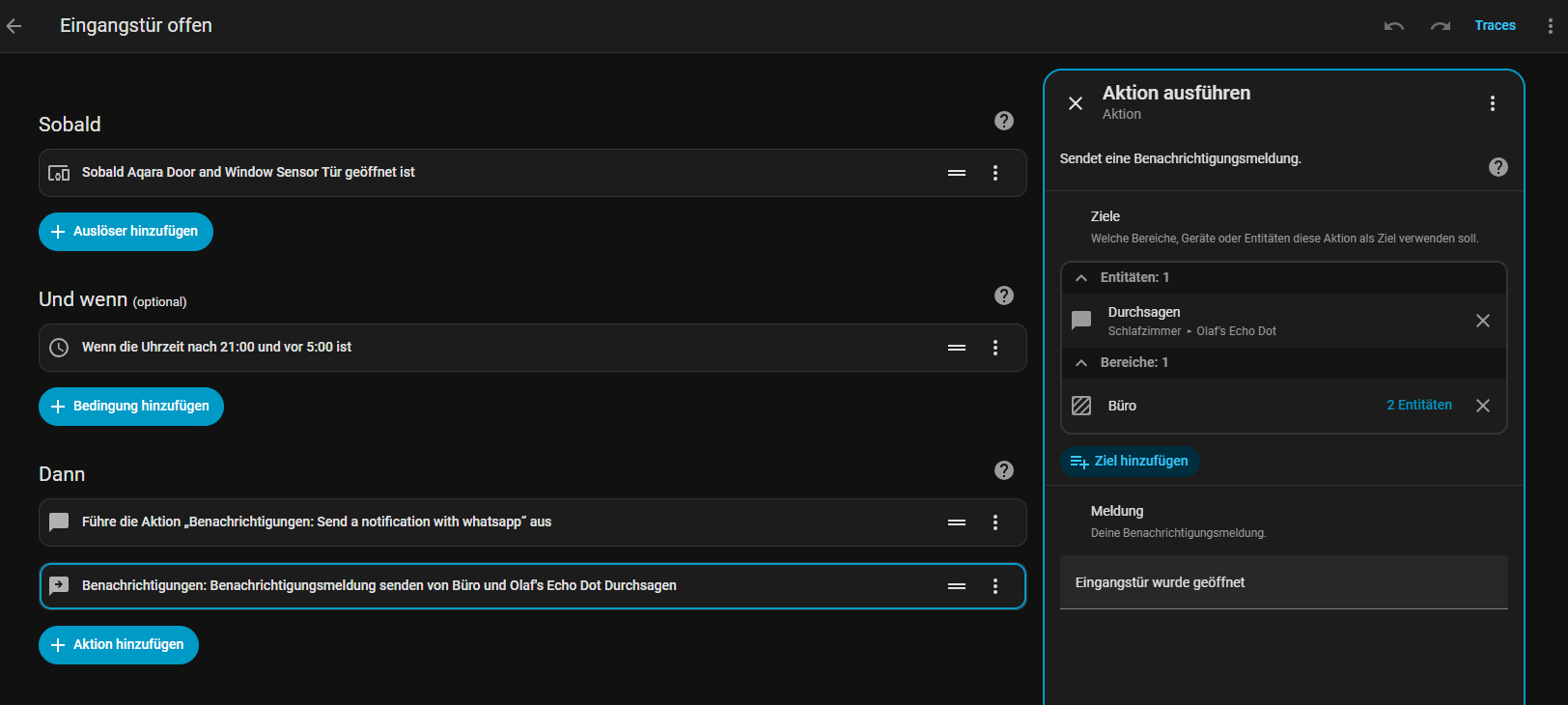Viewport: 1568px width, 705px height.
Task: Collapse the Bereiche: 1 group
Action: (x=1081, y=363)
